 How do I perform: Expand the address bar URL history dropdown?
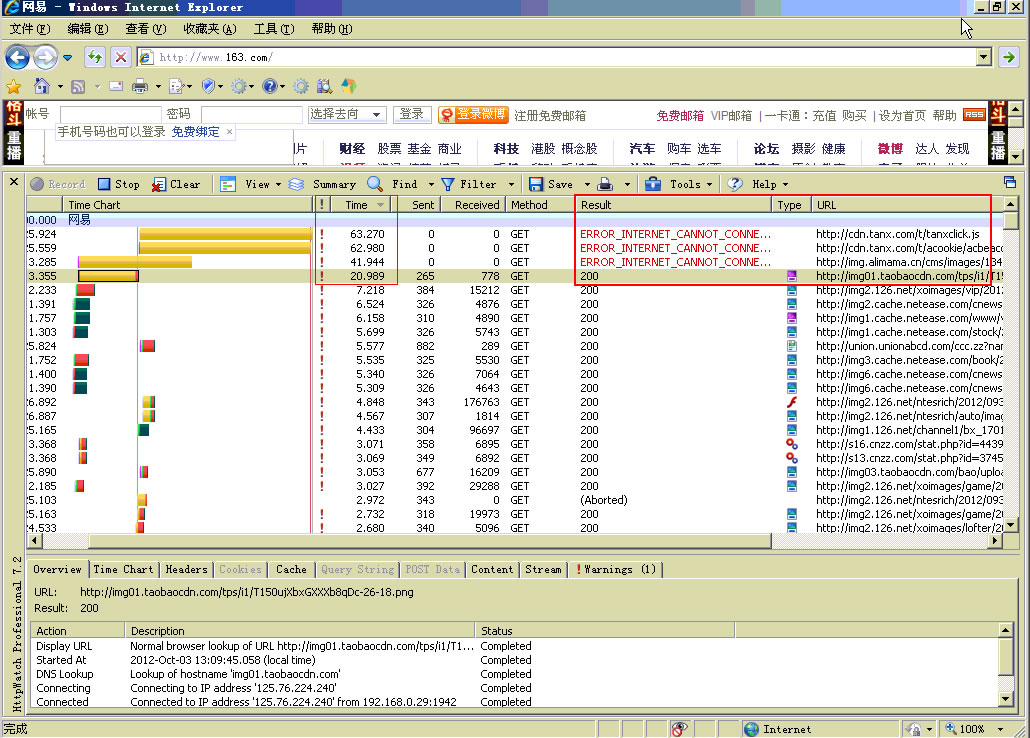[x=983, y=57]
